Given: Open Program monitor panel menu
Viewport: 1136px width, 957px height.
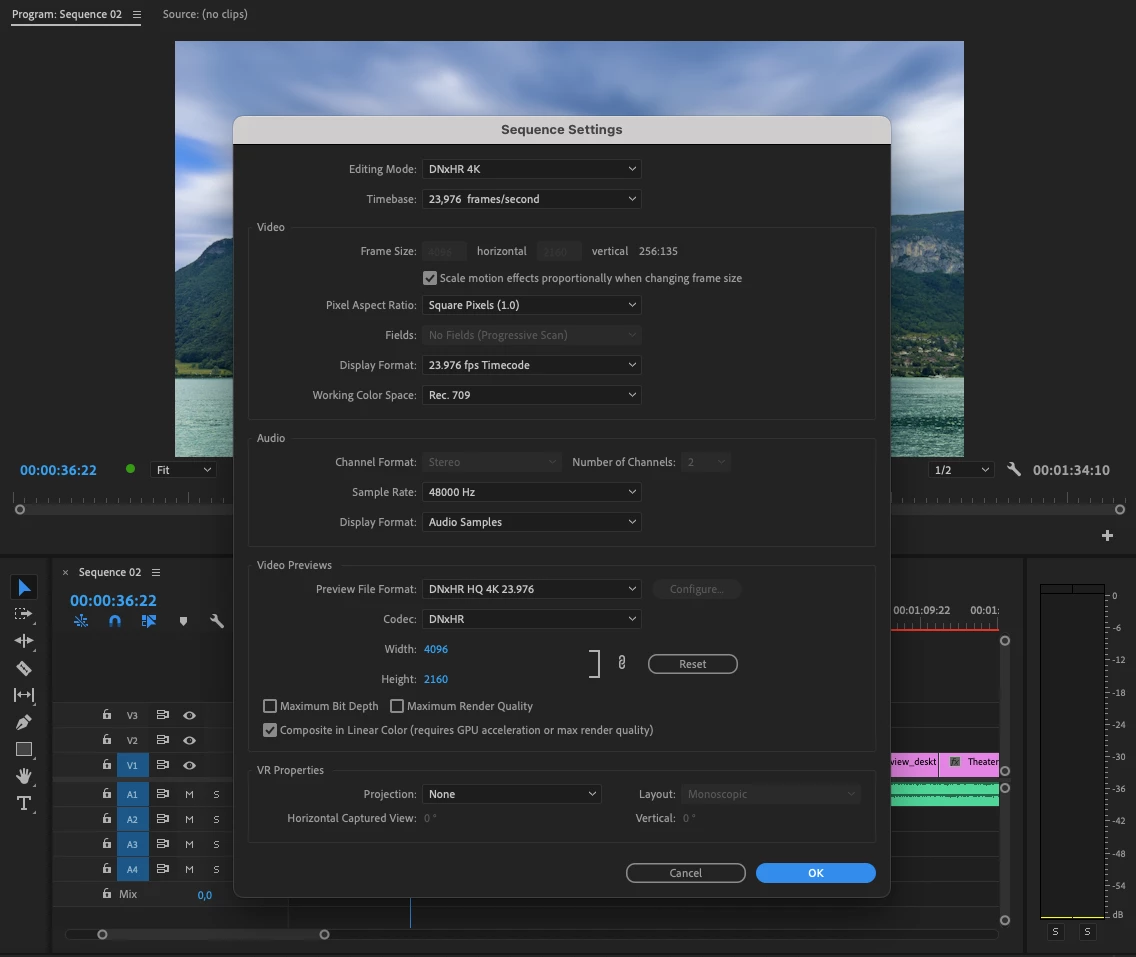Looking at the screenshot, I should pos(136,14).
